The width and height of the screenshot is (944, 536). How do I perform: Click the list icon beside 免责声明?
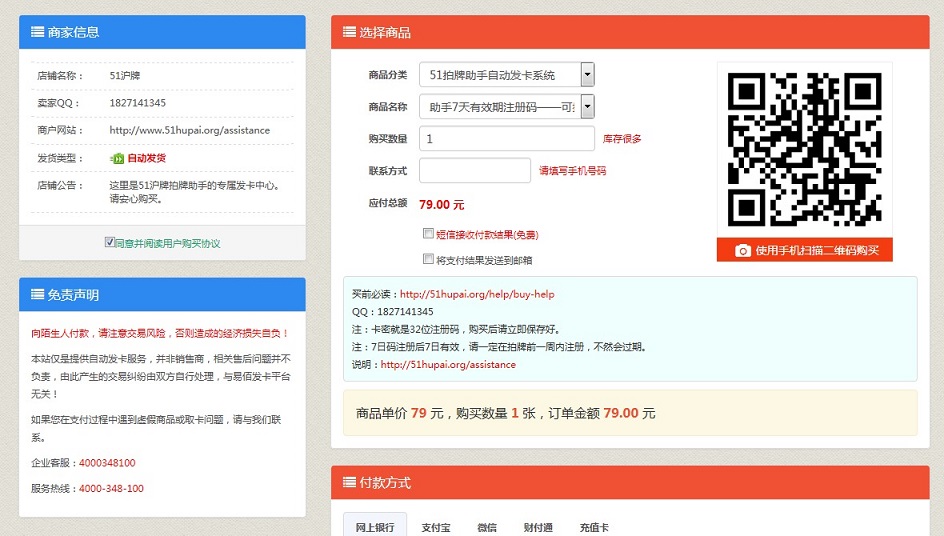click(x=37, y=294)
